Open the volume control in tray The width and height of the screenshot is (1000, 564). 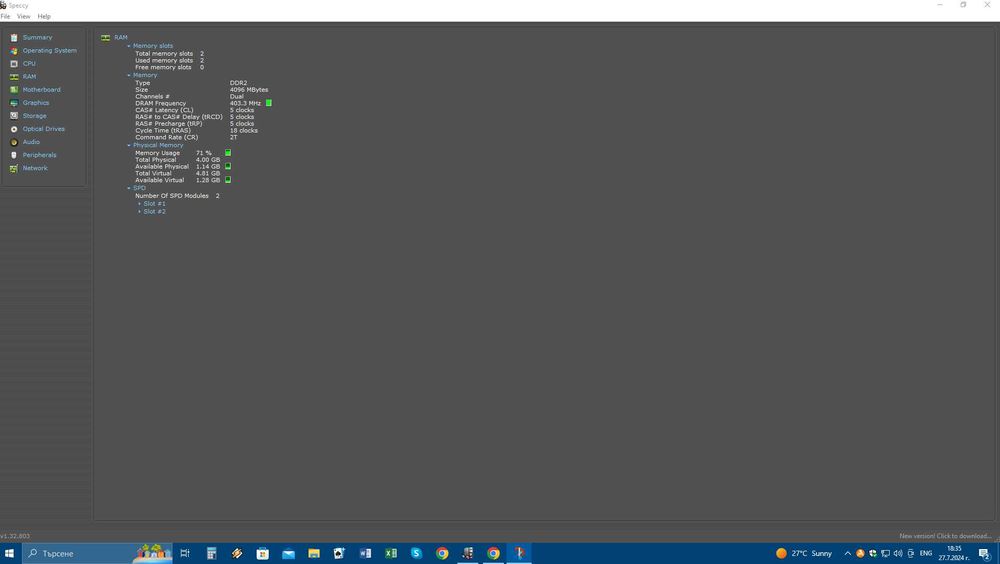(898, 553)
